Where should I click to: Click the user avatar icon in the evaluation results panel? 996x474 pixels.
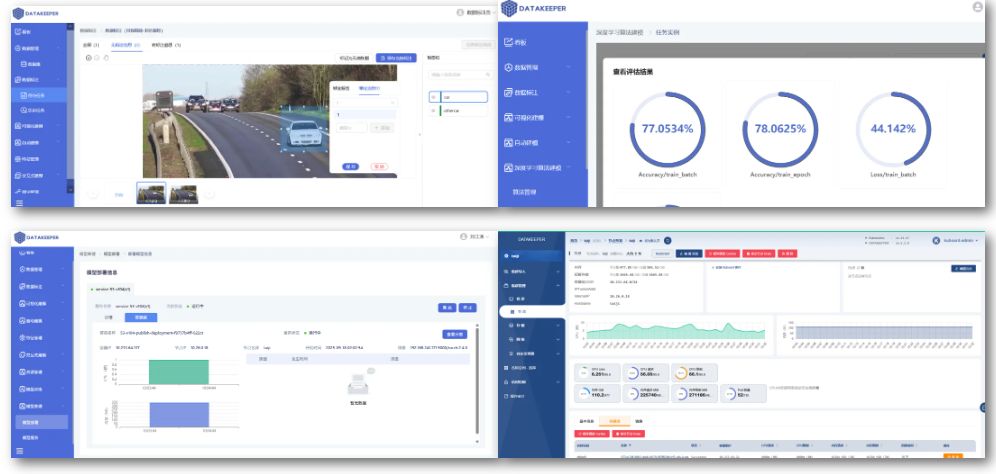coord(977,7)
